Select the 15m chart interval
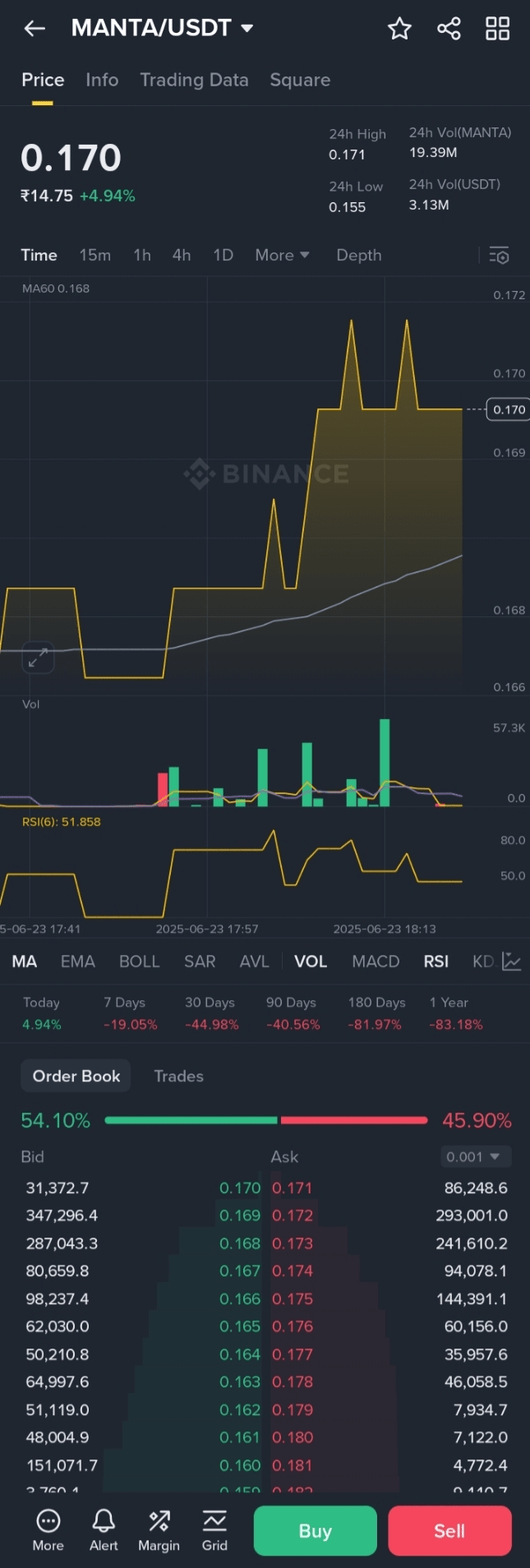The height and width of the screenshot is (1568, 530). pyautogui.click(x=95, y=255)
